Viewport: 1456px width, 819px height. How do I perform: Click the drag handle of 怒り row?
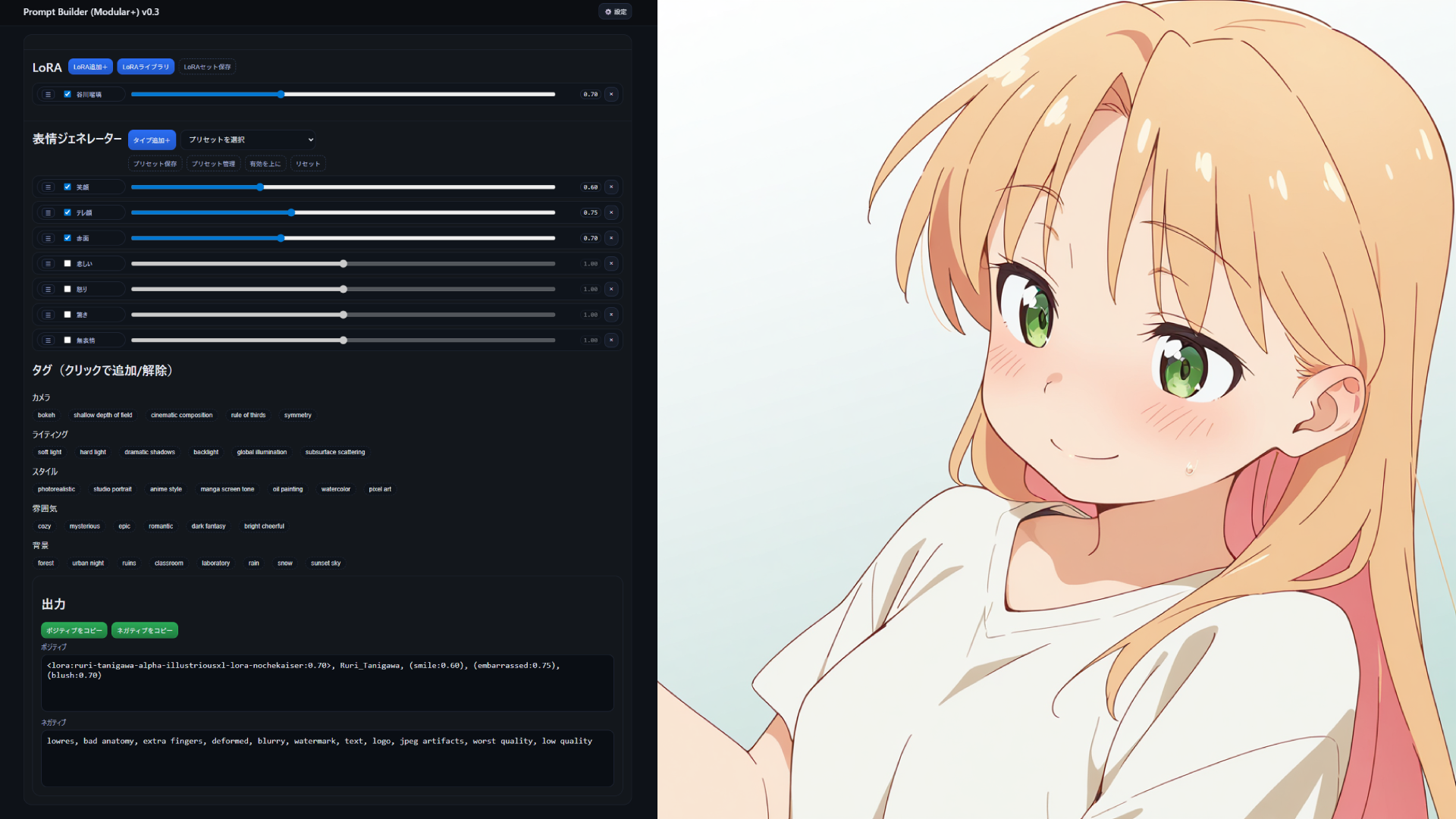tap(48, 289)
